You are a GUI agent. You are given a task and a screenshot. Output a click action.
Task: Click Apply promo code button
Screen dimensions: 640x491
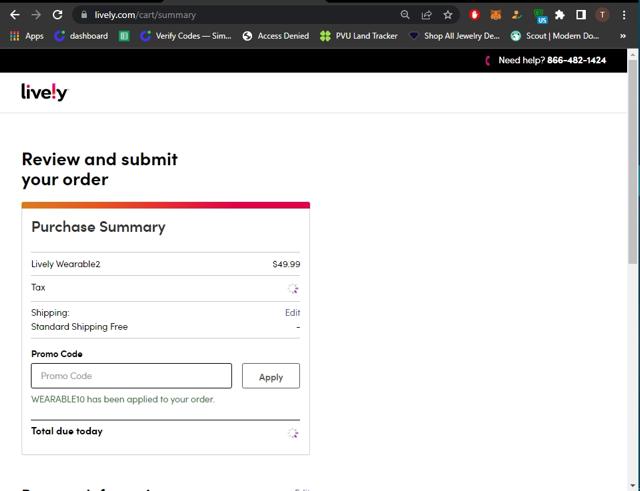click(x=271, y=376)
